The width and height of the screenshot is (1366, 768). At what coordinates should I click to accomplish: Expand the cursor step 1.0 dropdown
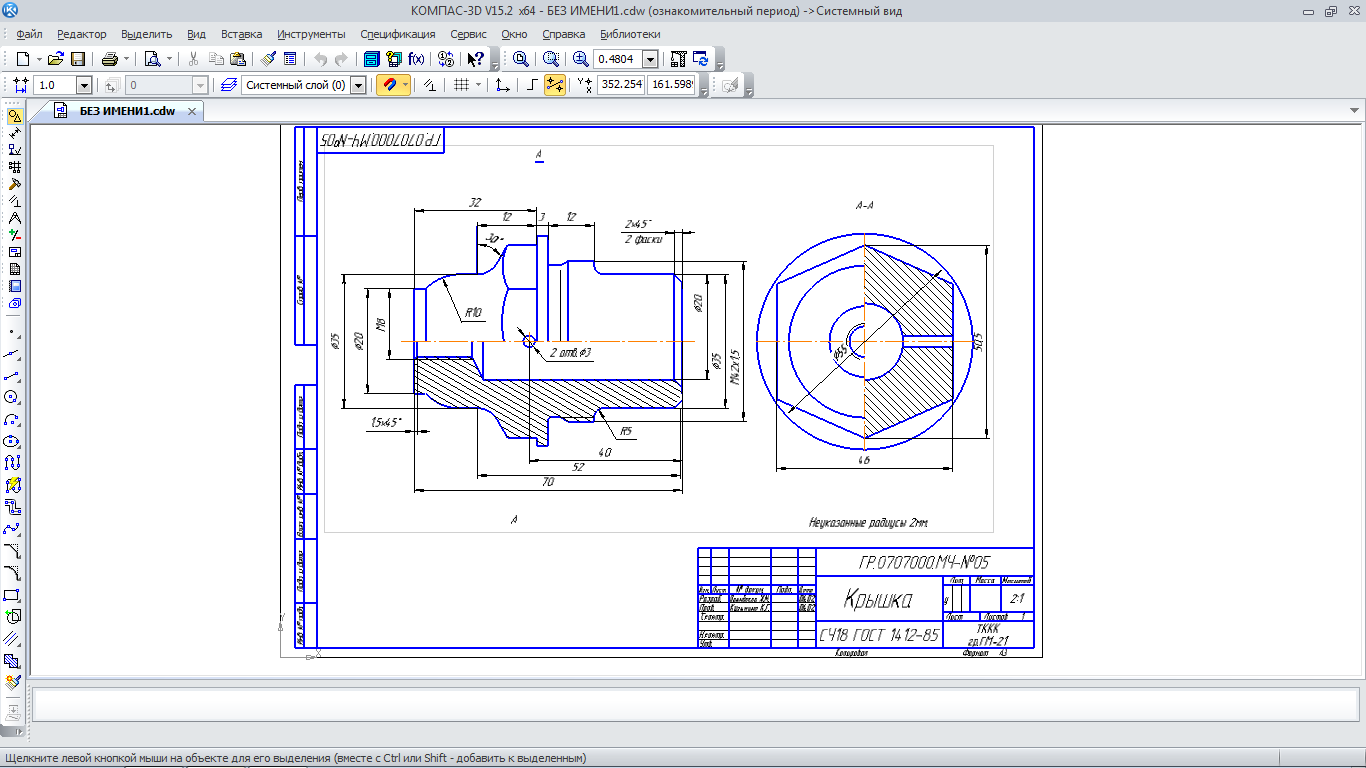[x=84, y=86]
